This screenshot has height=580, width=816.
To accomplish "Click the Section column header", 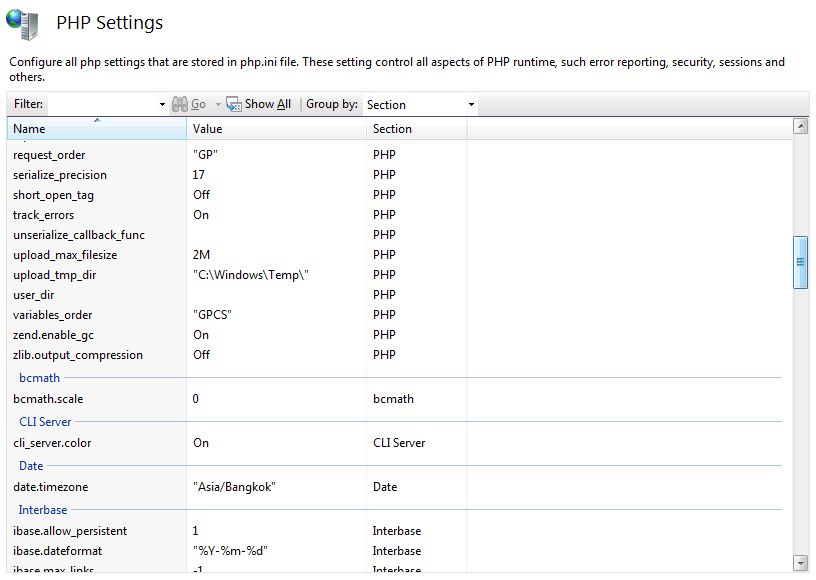I will [x=415, y=129].
